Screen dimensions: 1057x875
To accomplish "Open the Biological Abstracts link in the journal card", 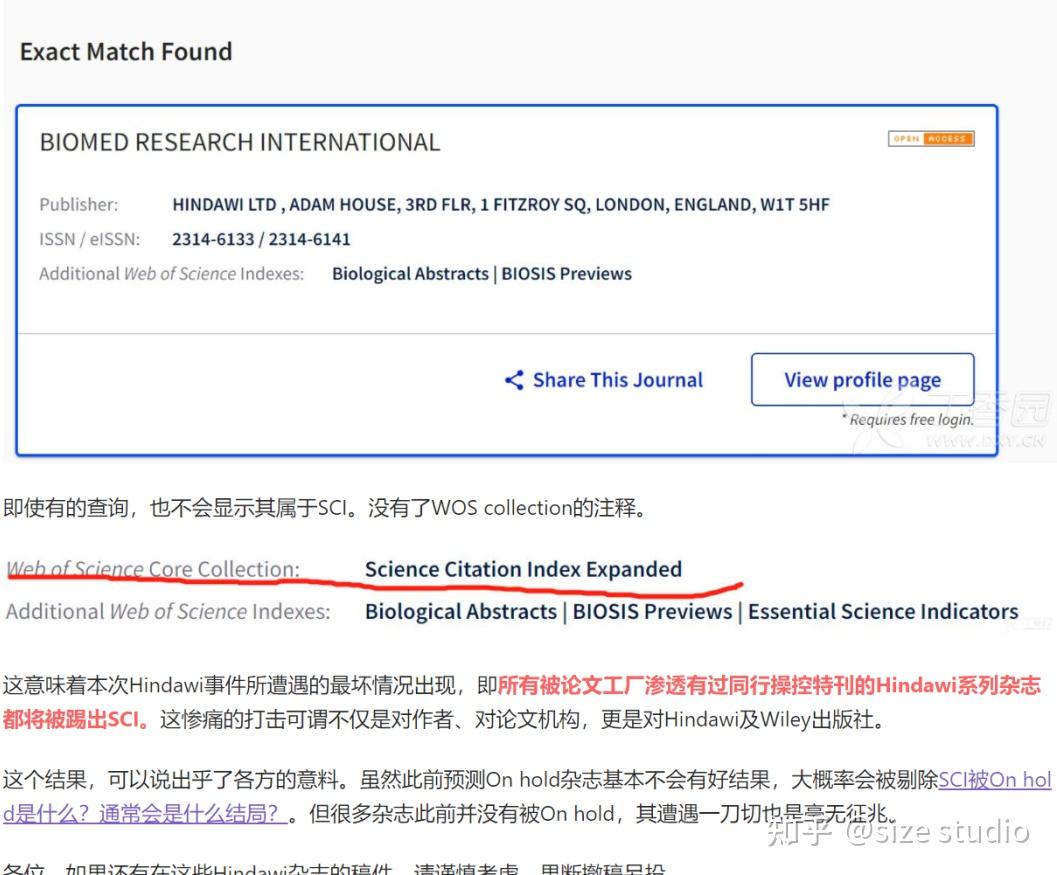I will tap(410, 274).
